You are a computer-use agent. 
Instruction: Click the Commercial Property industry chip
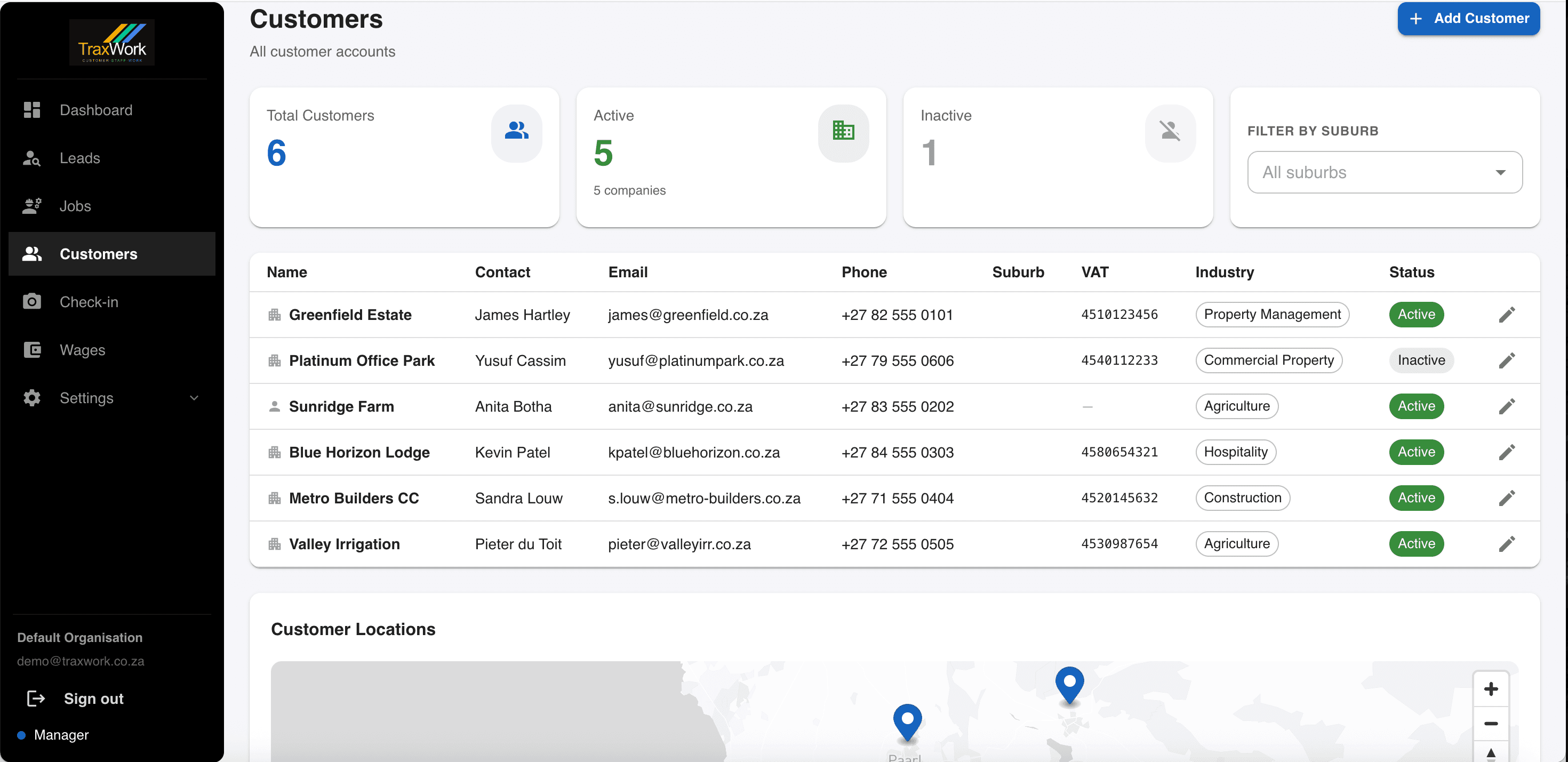1268,360
